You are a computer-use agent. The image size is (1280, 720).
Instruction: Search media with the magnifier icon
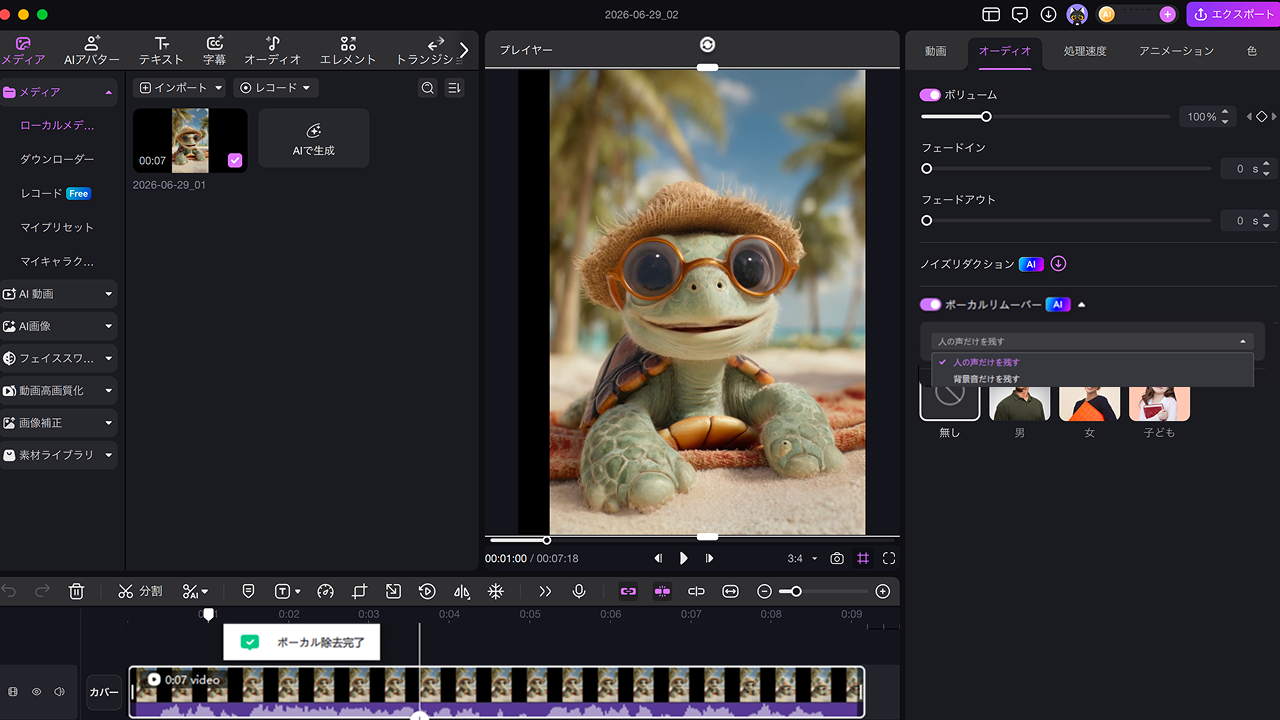(428, 88)
